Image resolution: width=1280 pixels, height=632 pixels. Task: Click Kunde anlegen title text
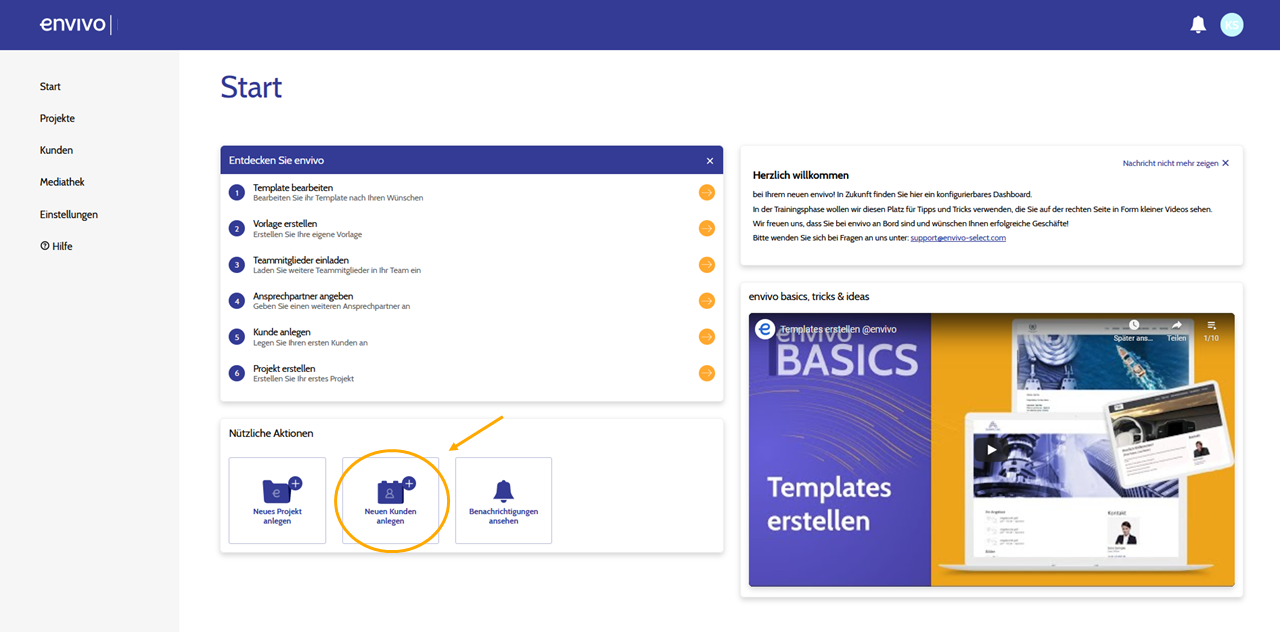click(x=282, y=332)
